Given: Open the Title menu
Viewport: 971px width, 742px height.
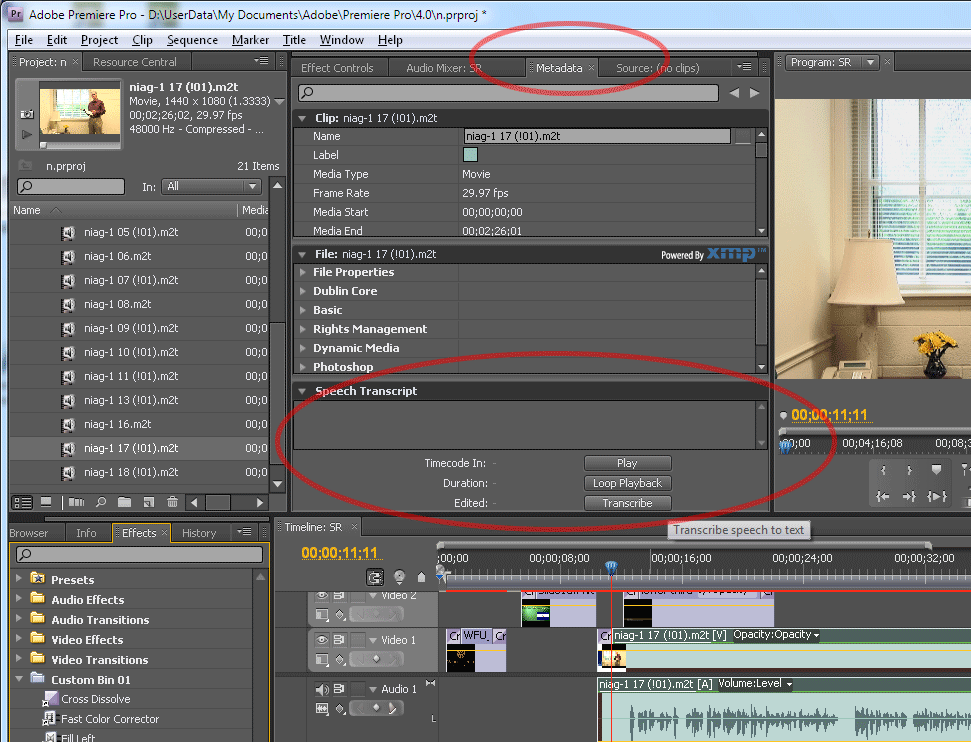Looking at the screenshot, I should (x=294, y=40).
